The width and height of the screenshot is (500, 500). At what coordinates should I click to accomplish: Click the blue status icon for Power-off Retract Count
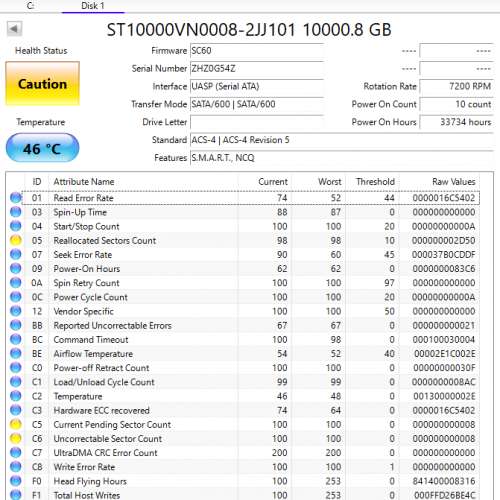pos(16,368)
